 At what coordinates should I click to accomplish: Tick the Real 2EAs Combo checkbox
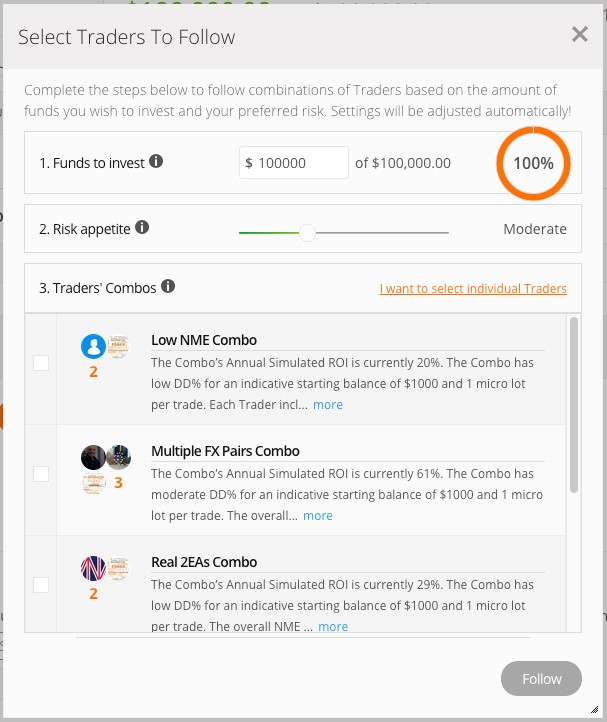41,585
